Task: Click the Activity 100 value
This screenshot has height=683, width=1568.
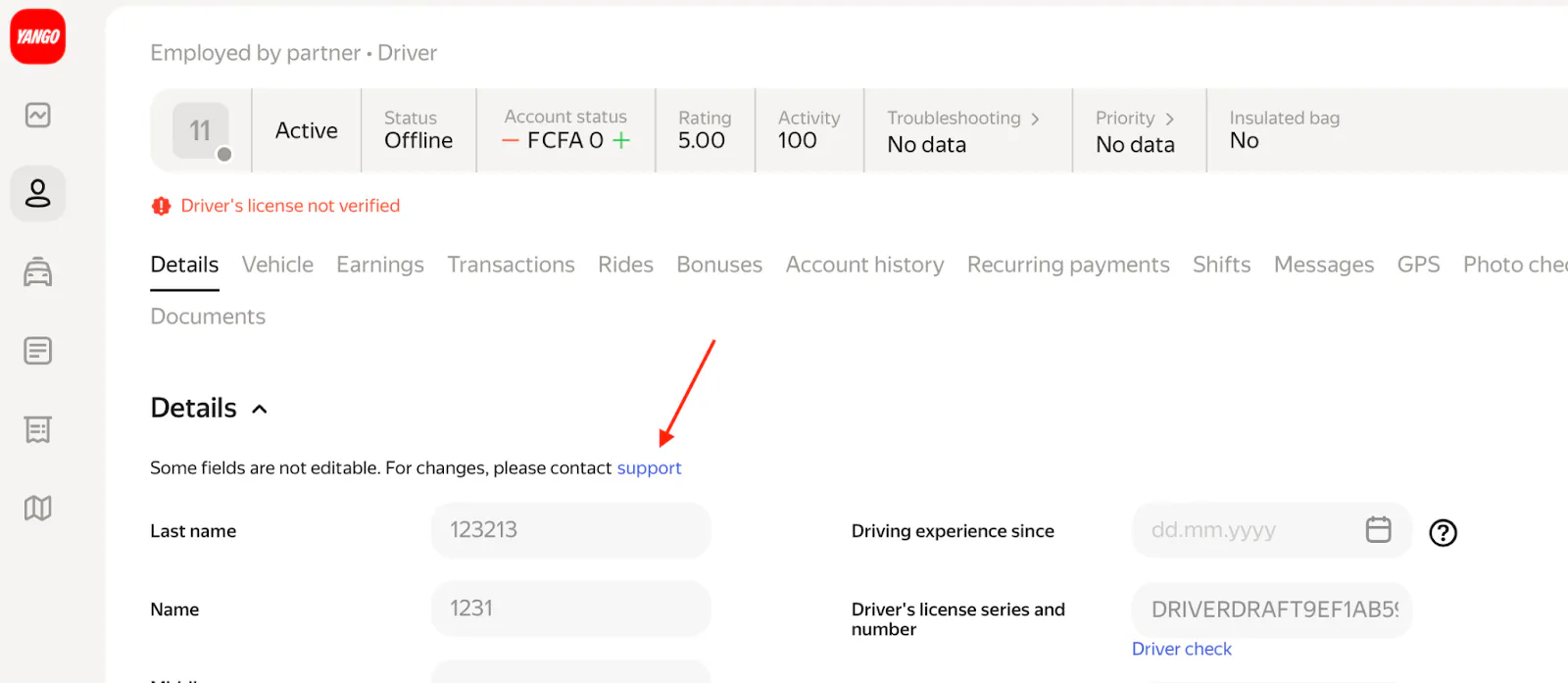Action: pyautogui.click(x=798, y=141)
